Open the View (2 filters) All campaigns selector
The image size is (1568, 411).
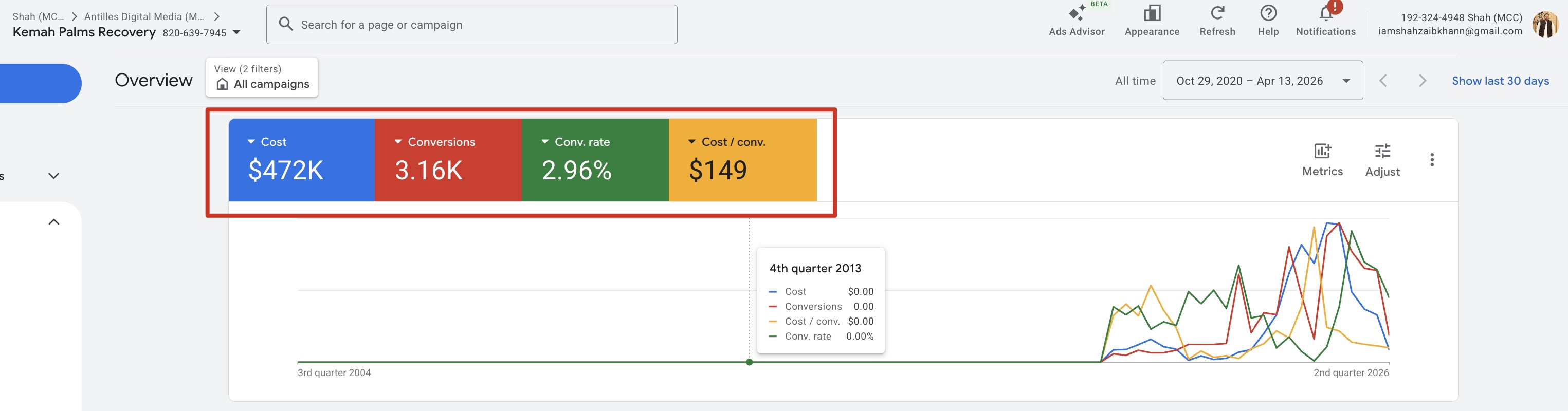262,77
